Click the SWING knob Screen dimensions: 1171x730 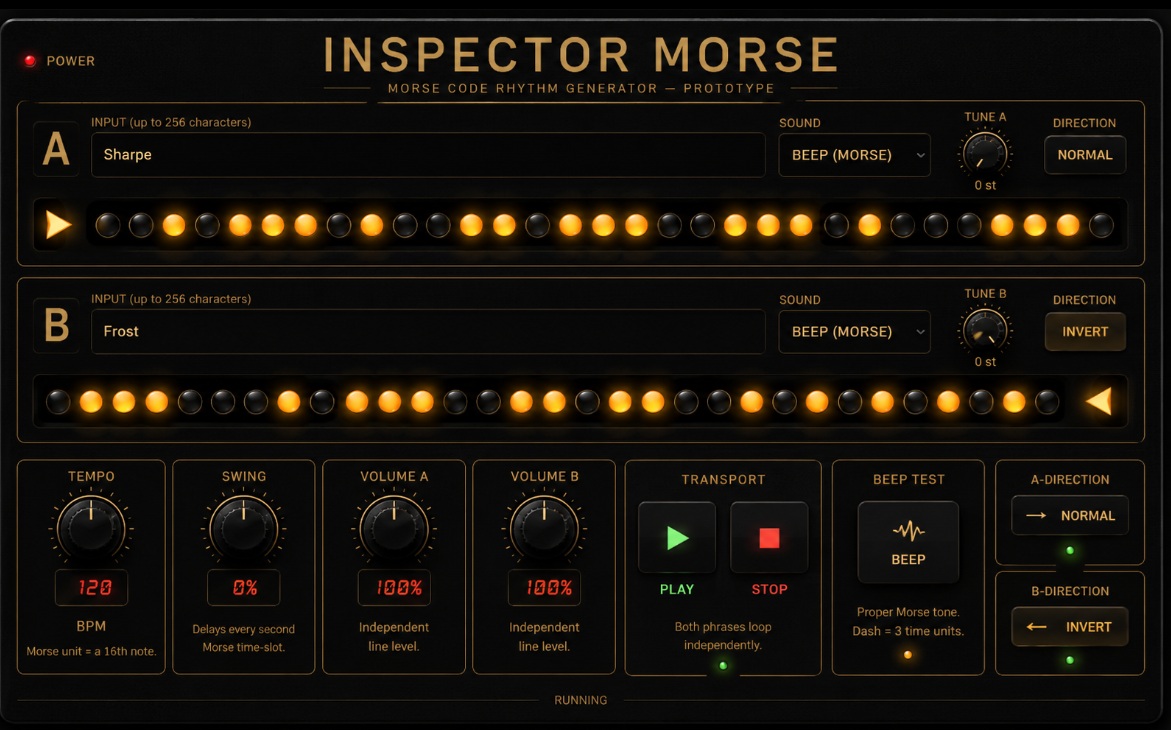(243, 528)
